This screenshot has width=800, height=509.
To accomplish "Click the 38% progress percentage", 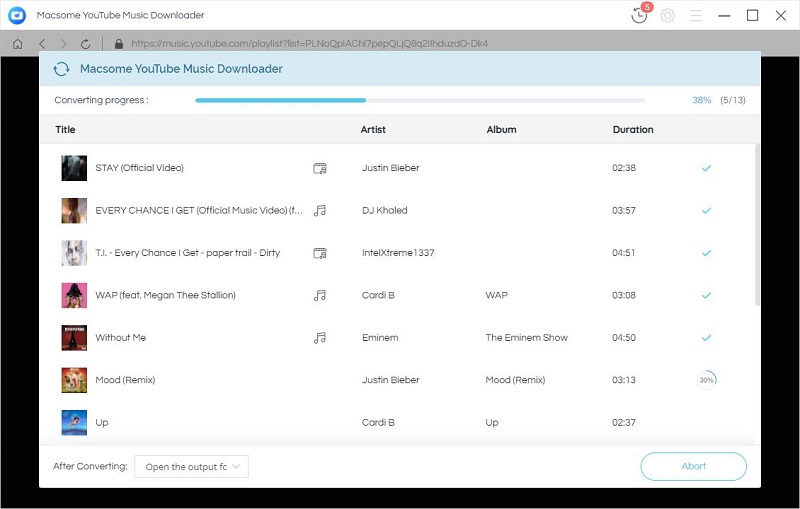I will (702, 100).
